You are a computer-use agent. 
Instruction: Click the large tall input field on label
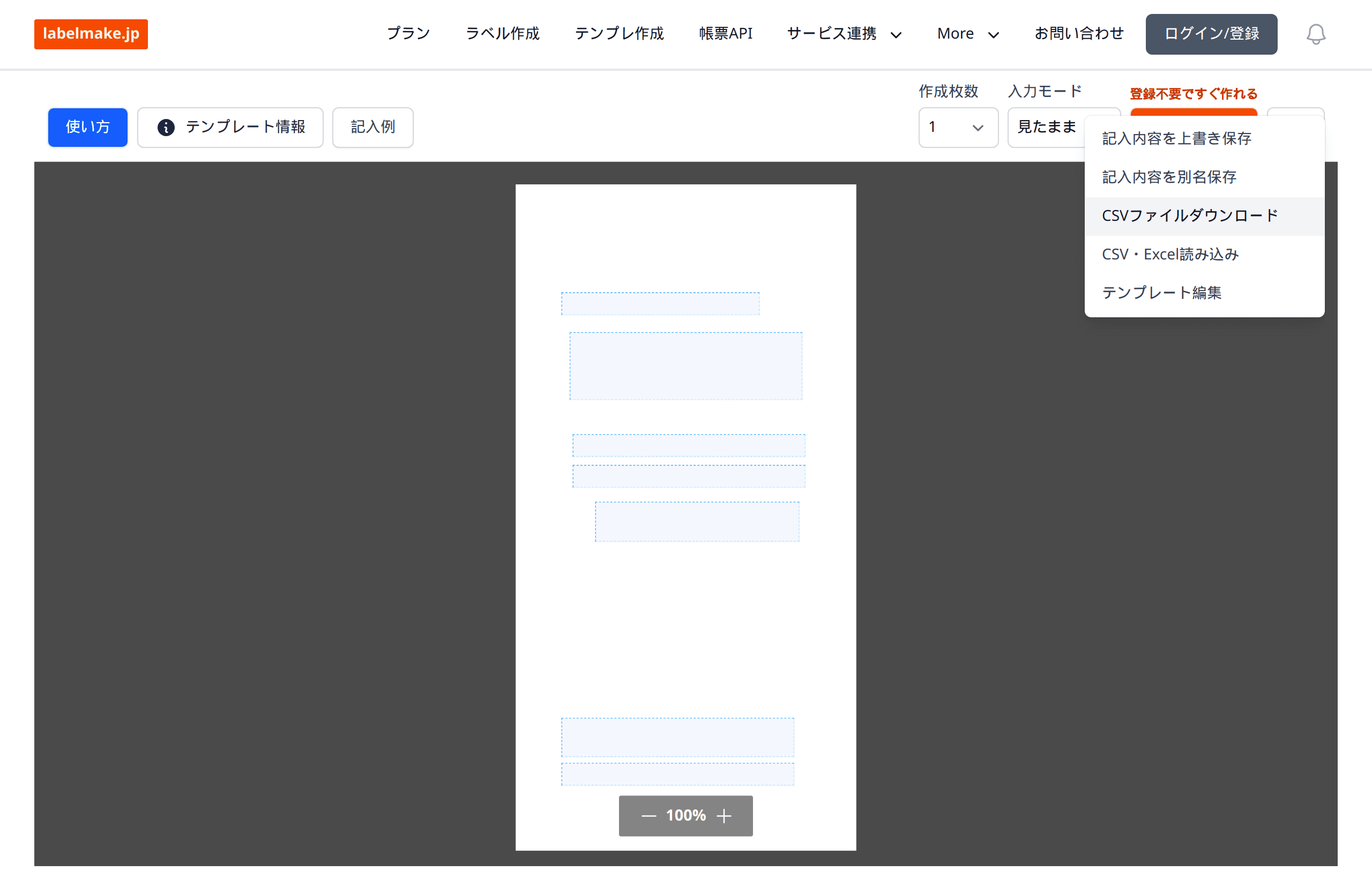coord(685,366)
